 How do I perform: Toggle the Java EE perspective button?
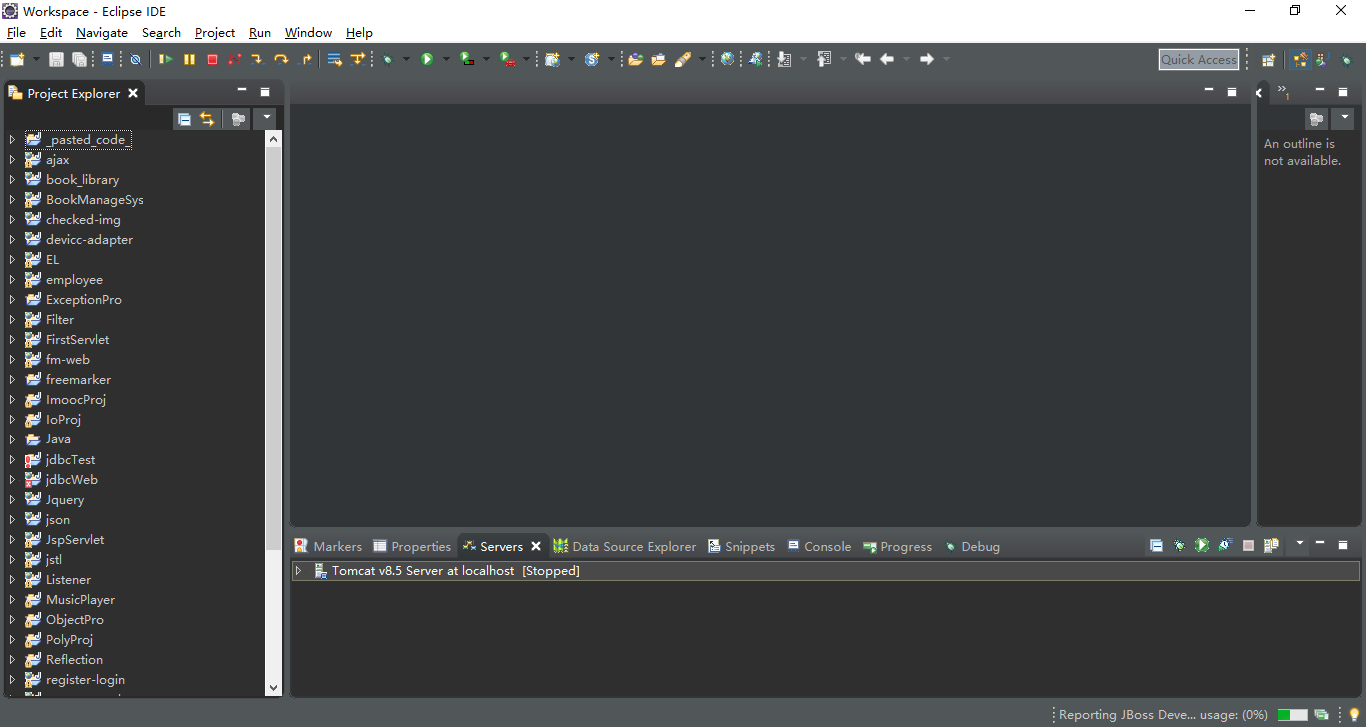[x=1300, y=60]
